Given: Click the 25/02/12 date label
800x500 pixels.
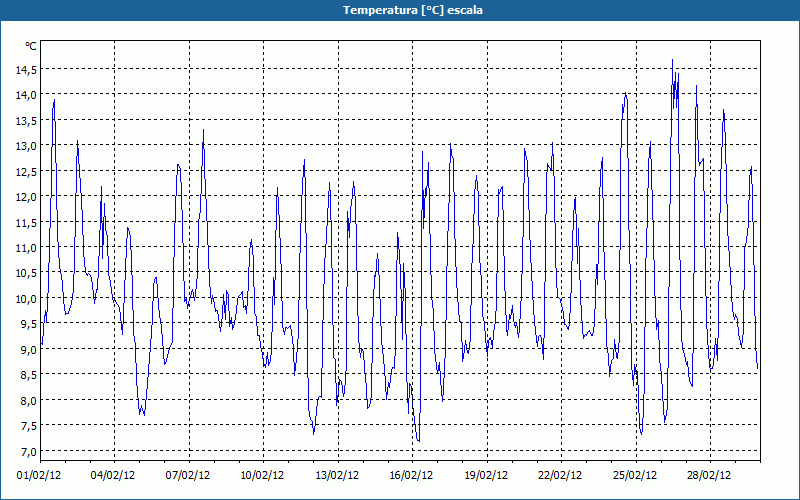Looking at the screenshot, I should point(635,475).
